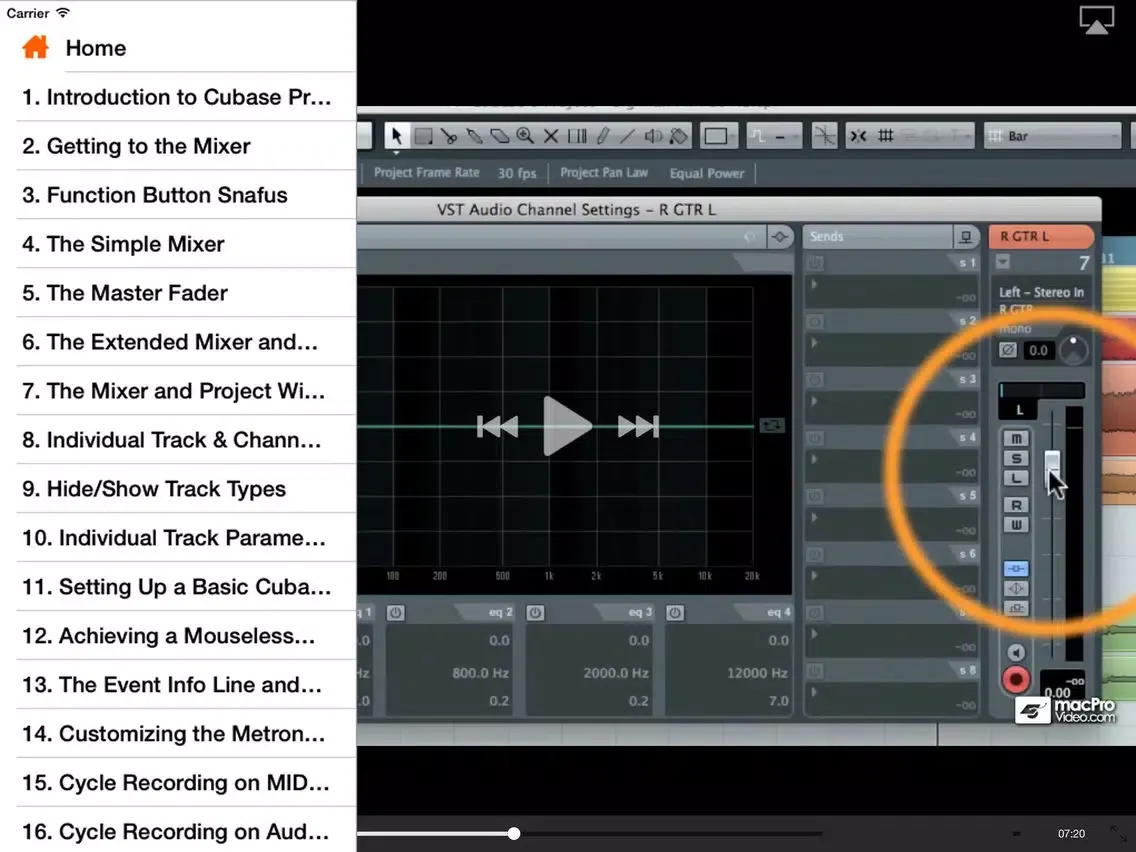Toggle power for eq 4 band
Screen dimensions: 1136x852
point(675,613)
